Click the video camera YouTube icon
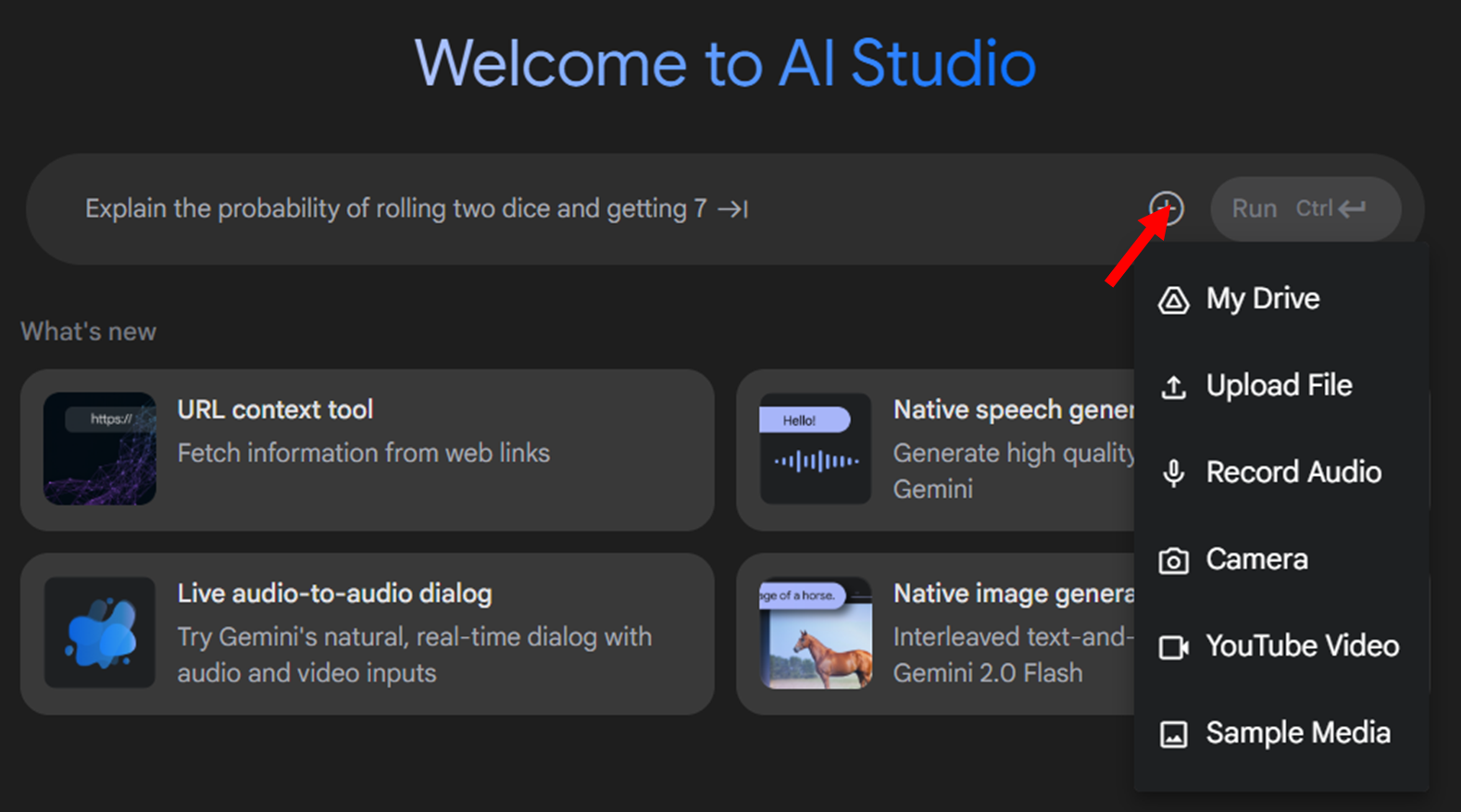Image resolution: width=1461 pixels, height=812 pixels. click(x=1173, y=647)
